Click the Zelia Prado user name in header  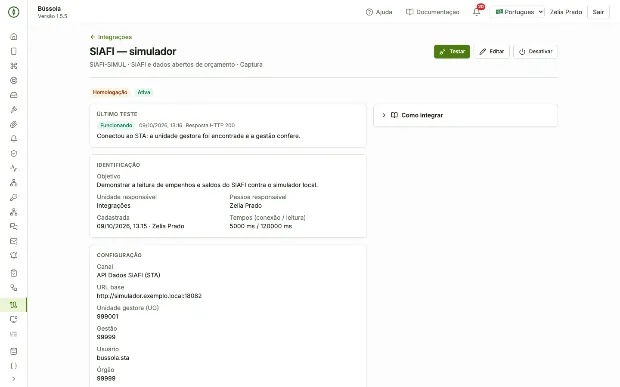tap(566, 12)
